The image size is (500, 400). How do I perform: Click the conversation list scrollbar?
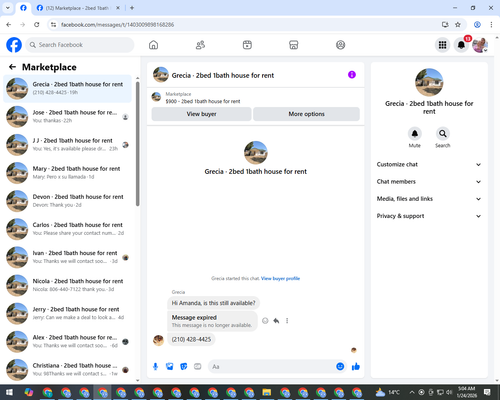coord(137,143)
